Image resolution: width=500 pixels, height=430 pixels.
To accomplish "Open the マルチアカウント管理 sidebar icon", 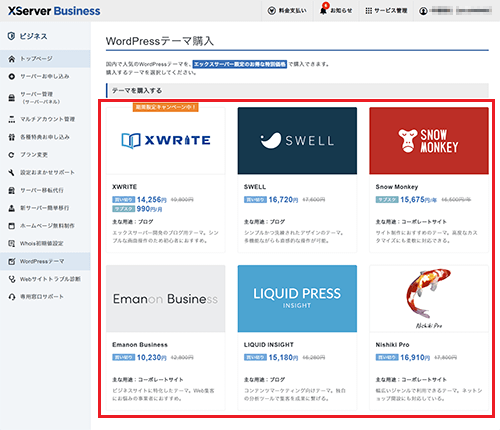I will click(12, 119).
